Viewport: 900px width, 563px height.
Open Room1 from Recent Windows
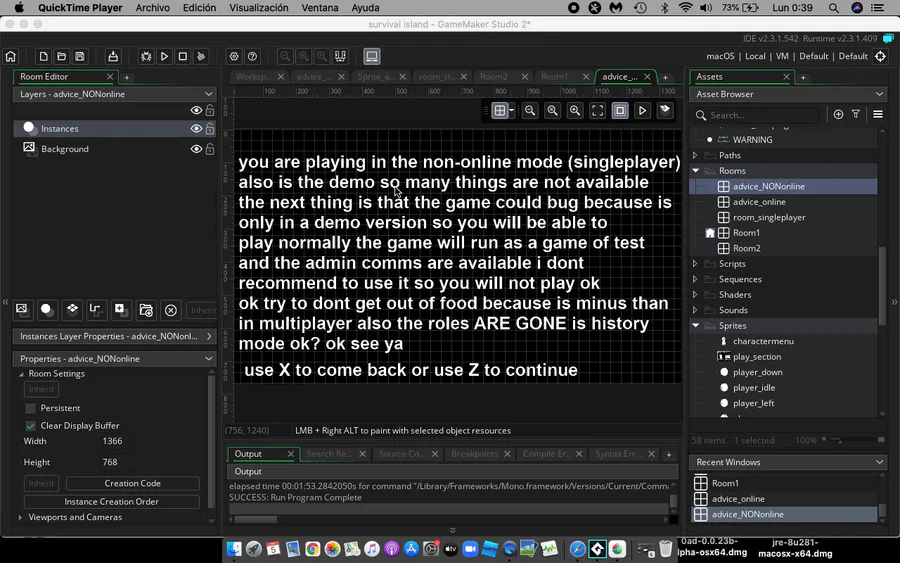(x=725, y=484)
